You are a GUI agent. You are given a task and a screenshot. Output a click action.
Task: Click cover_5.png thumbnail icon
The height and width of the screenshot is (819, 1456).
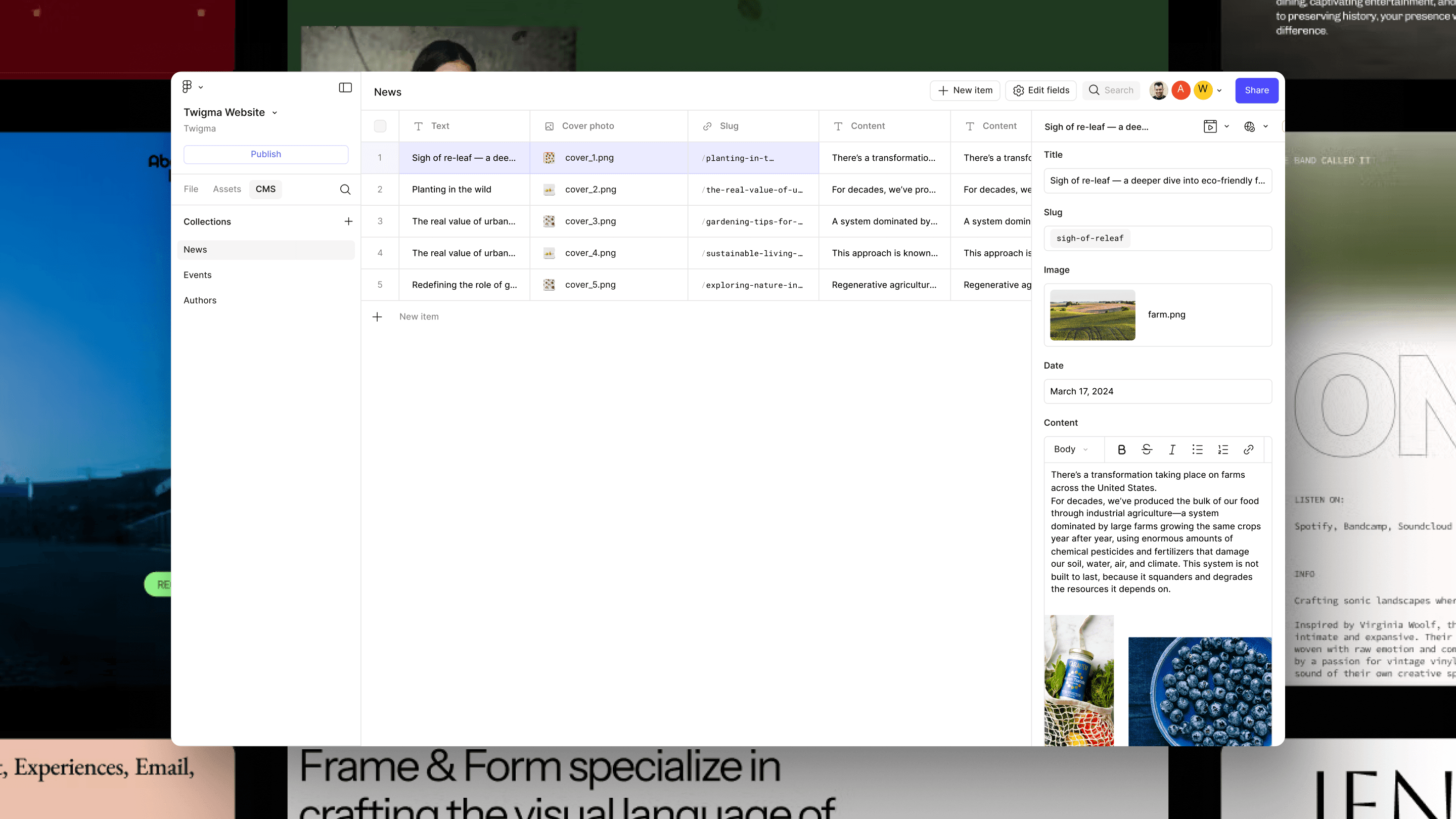pyautogui.click(x=549, y=285)
